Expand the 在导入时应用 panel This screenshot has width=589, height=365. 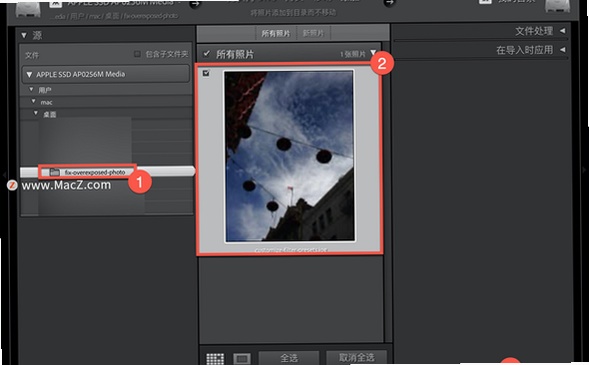coord(562,50)
